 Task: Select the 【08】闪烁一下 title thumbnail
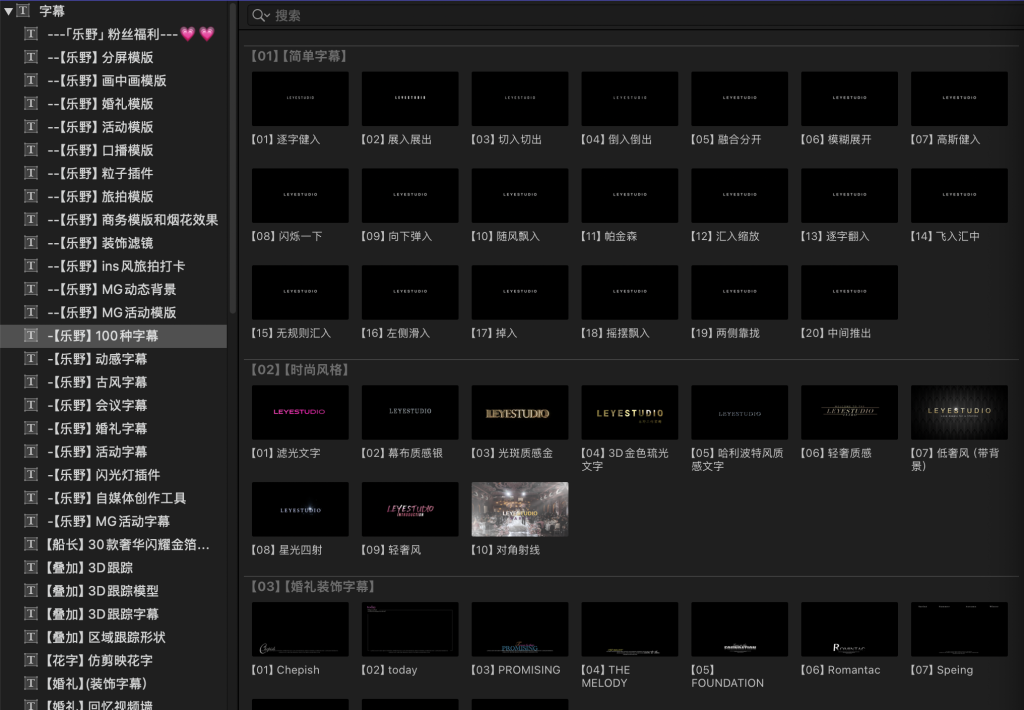[300, 195]
